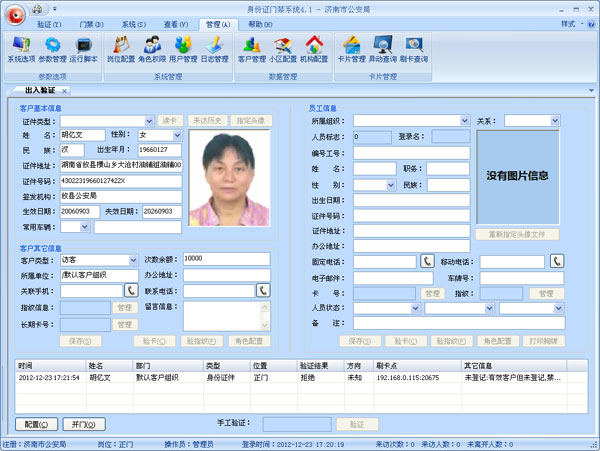The width and height of the screenshot is (600, 451).
Task: Open the 样式 style dropdown
Action: coord(572,24)
